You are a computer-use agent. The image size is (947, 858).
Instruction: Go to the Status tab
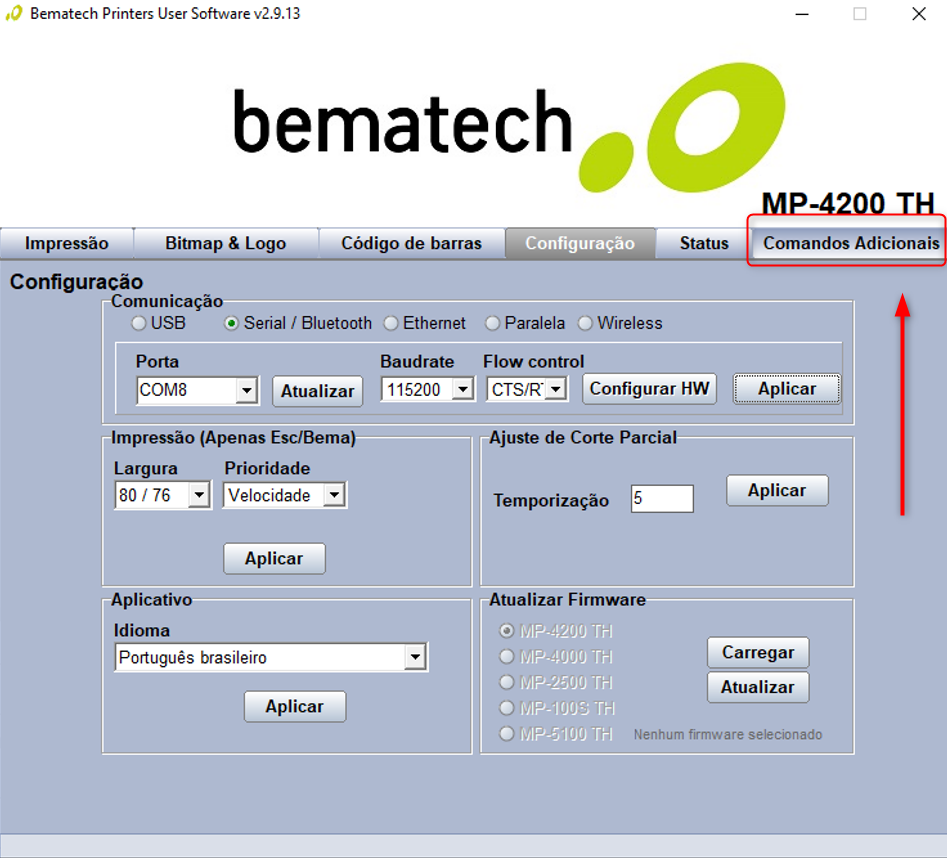pos(704,243)
